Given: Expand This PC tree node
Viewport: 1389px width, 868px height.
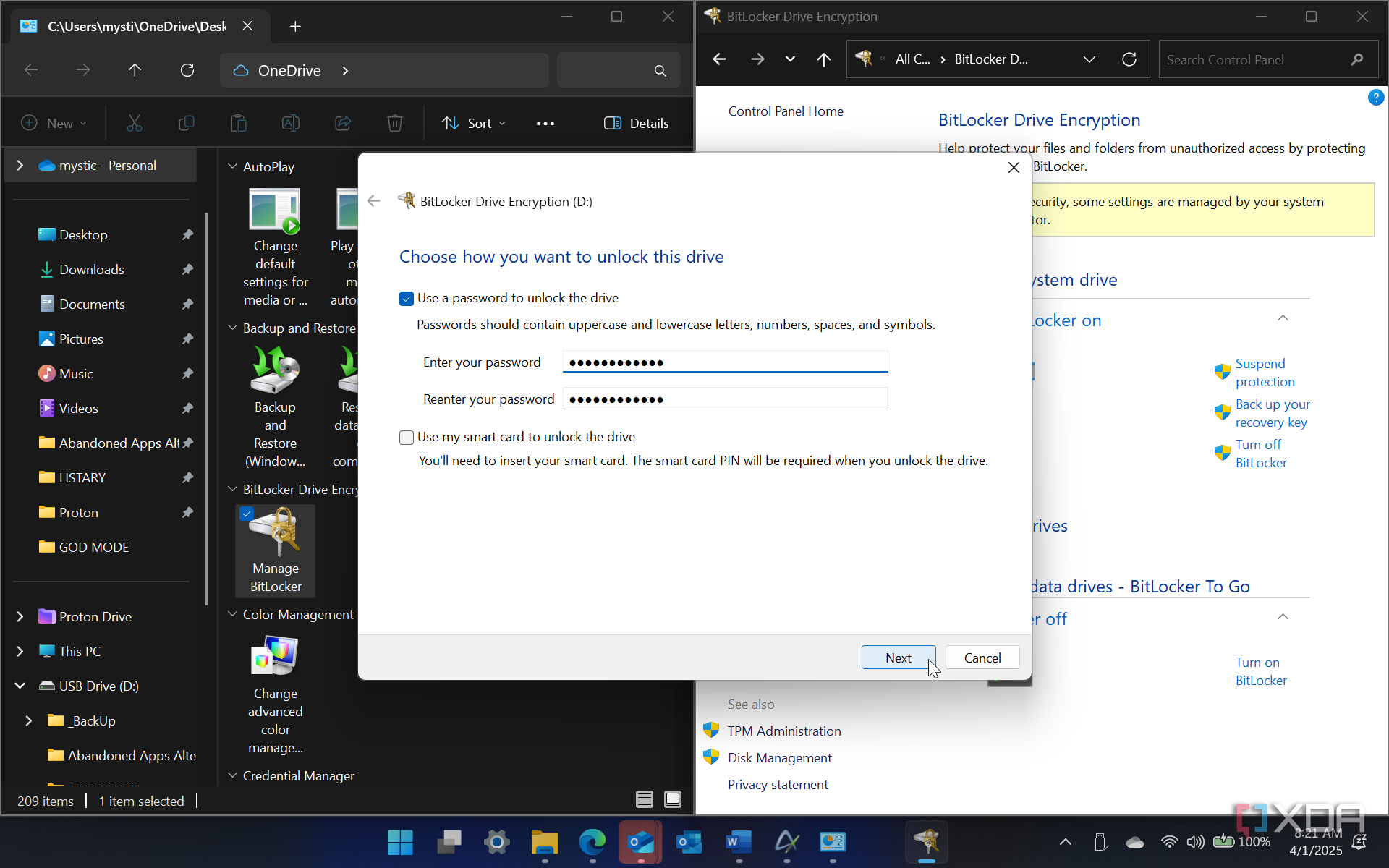Looking at the screenshot, I should (x=20, y=652).
